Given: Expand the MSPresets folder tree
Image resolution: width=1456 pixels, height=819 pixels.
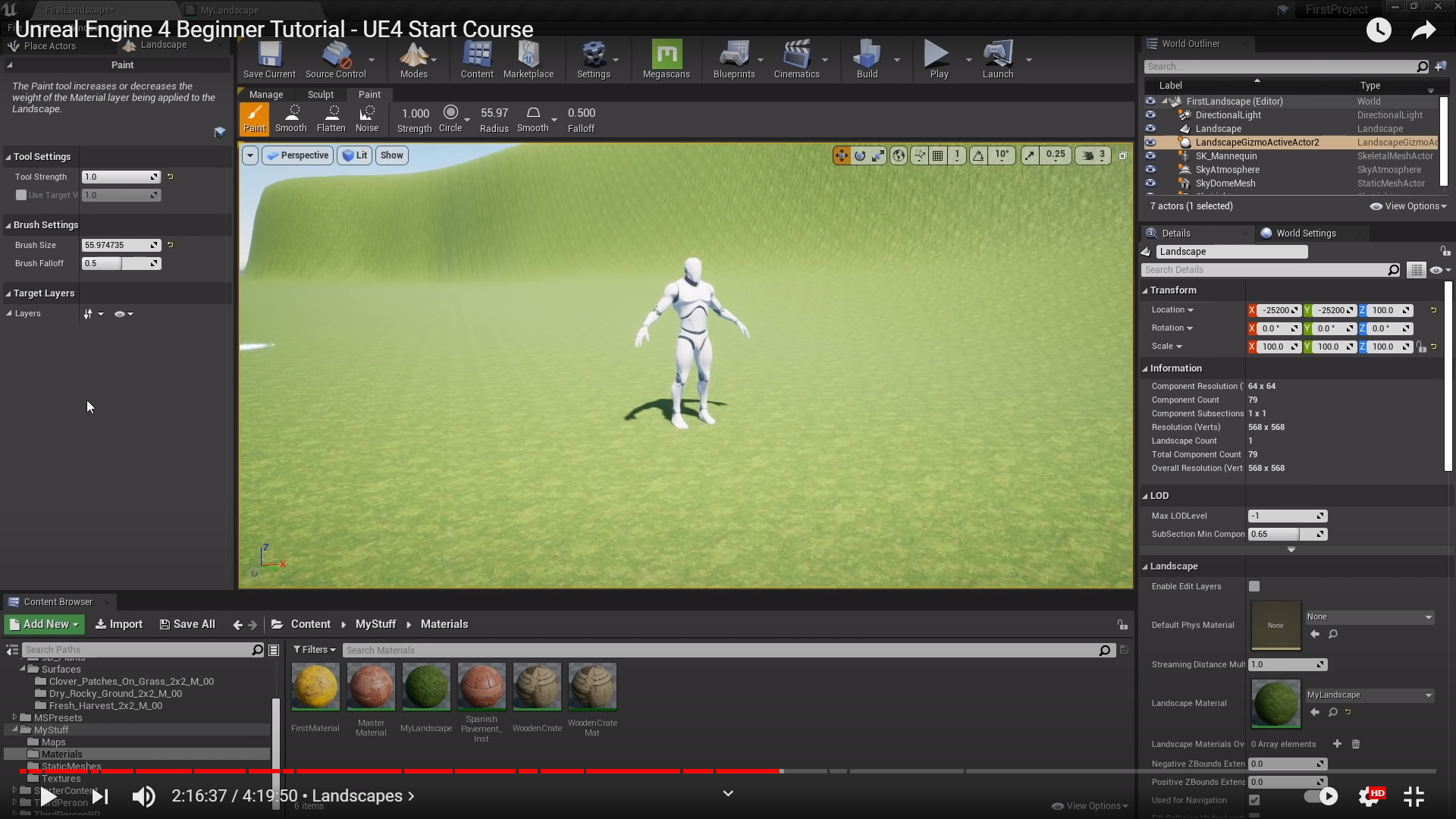Looking at the screenshot, I should point(14,717).
